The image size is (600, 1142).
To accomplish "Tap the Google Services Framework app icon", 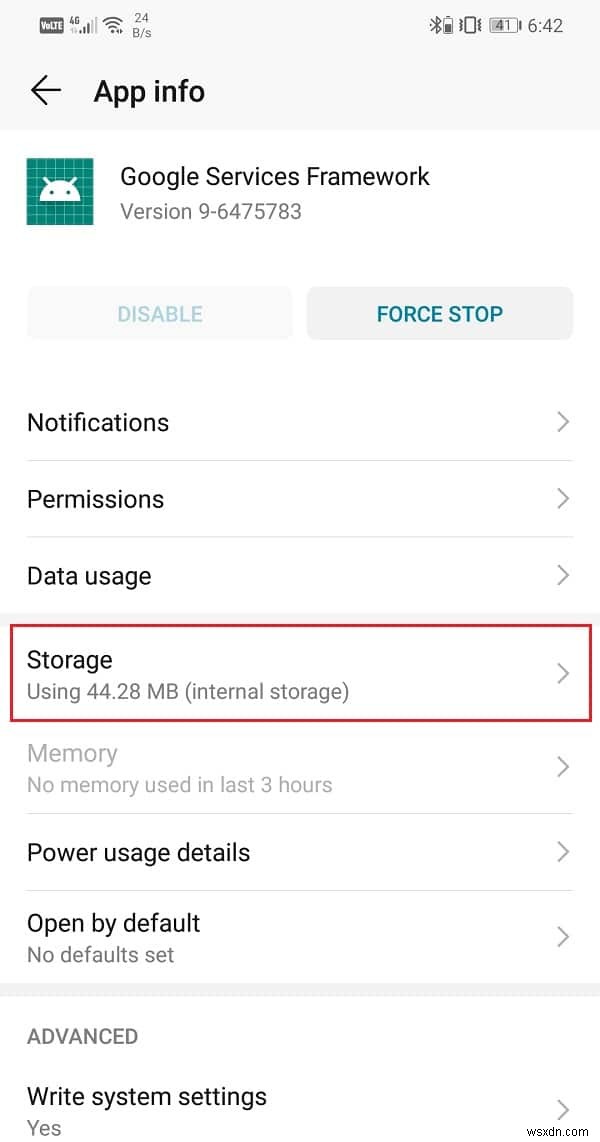I will pos(60,191).
